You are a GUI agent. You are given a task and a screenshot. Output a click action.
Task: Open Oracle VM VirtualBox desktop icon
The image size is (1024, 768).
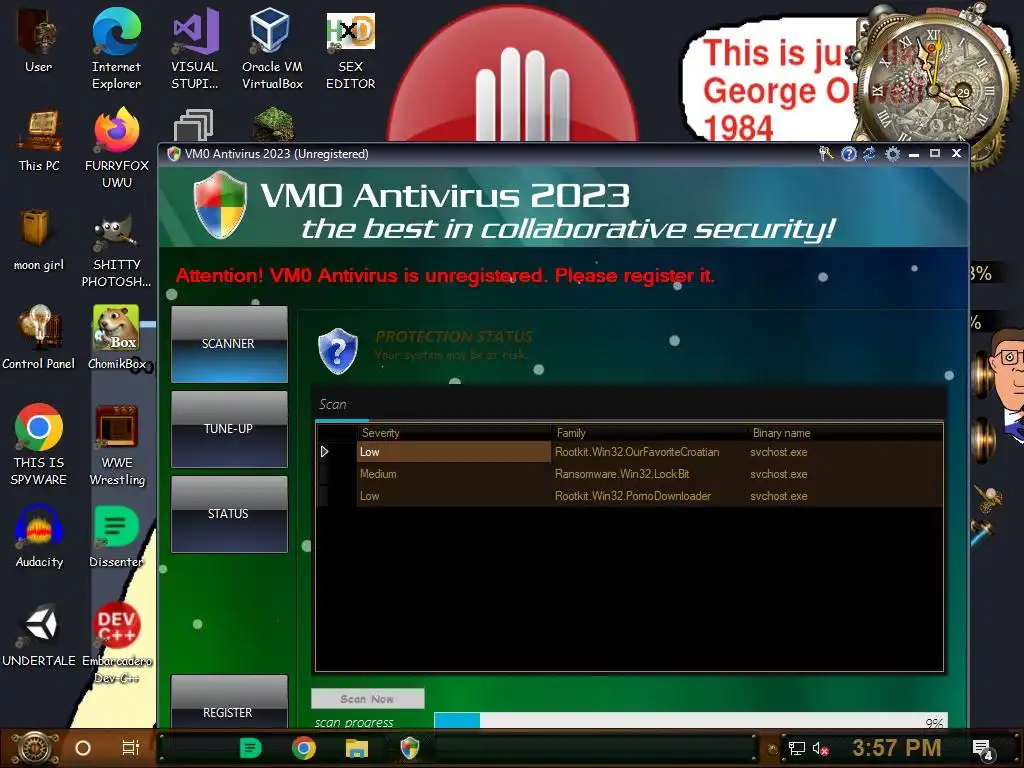point(272,48)
